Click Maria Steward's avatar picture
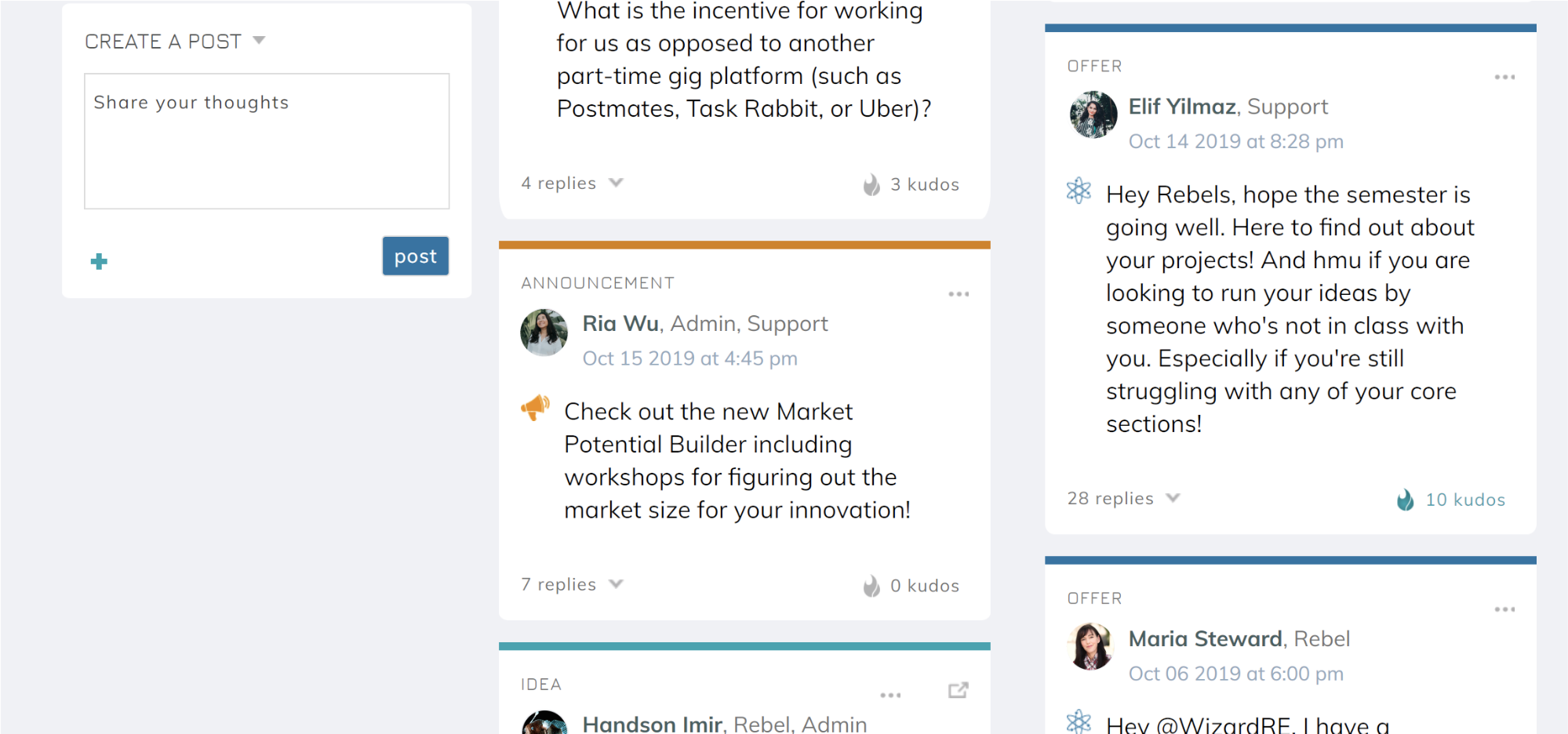This screenshot has width=1568, height=734. (1090, 647)
